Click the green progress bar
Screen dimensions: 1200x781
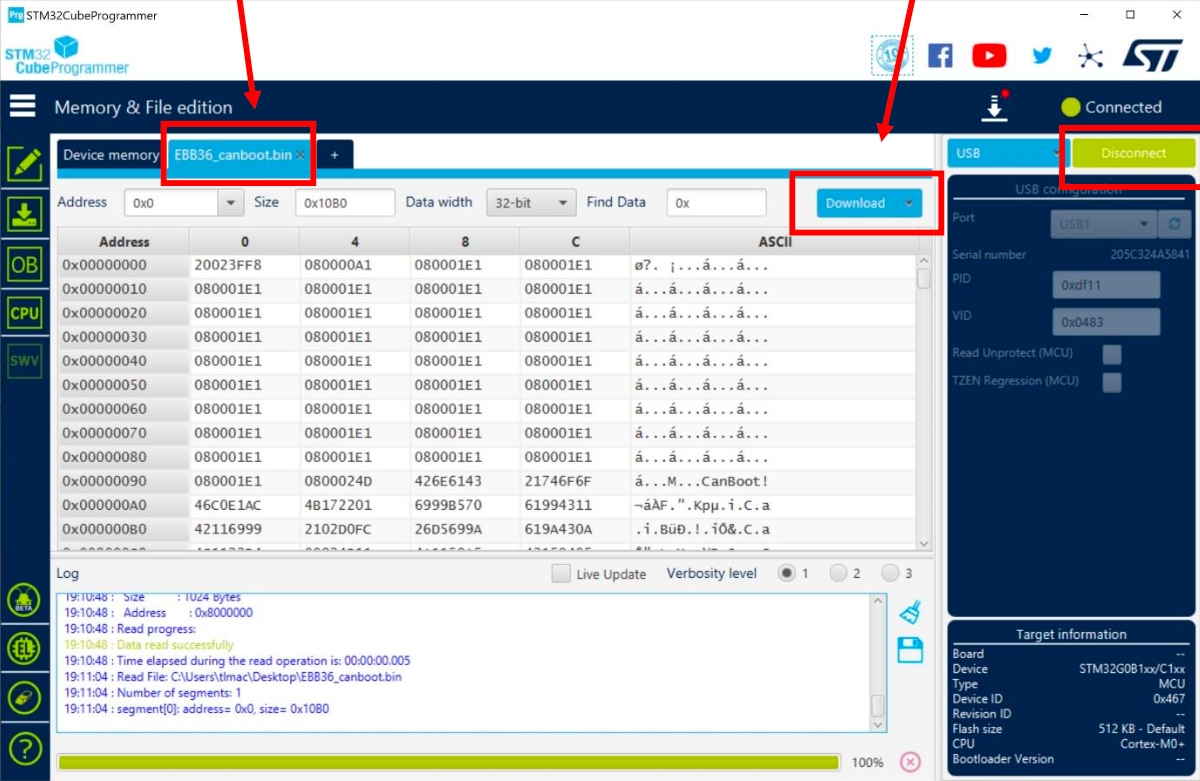click(x=448, y=762)
